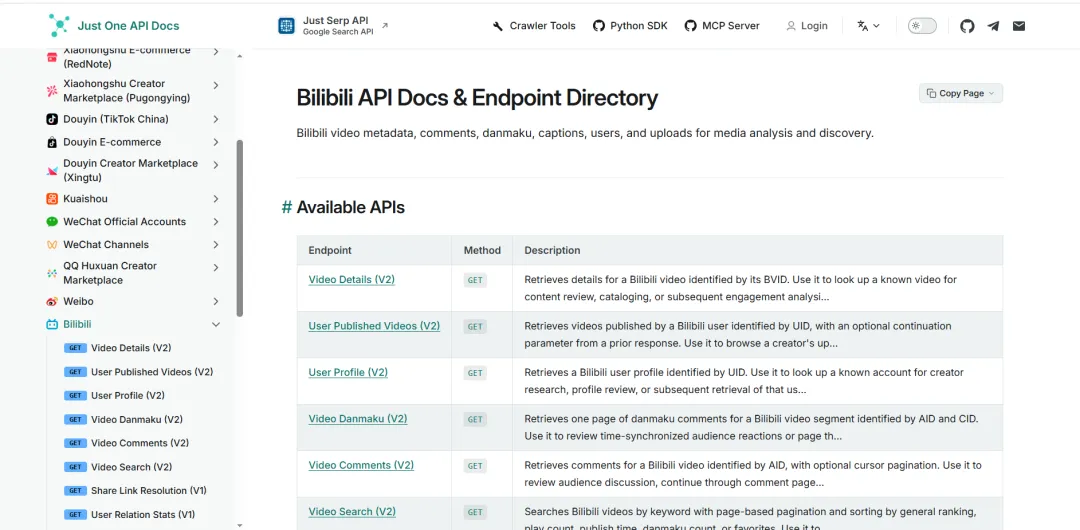1080x530 pixels.
Task: Click the sidebar vertical scrollbar thumb
Action: tap(240, 228)
